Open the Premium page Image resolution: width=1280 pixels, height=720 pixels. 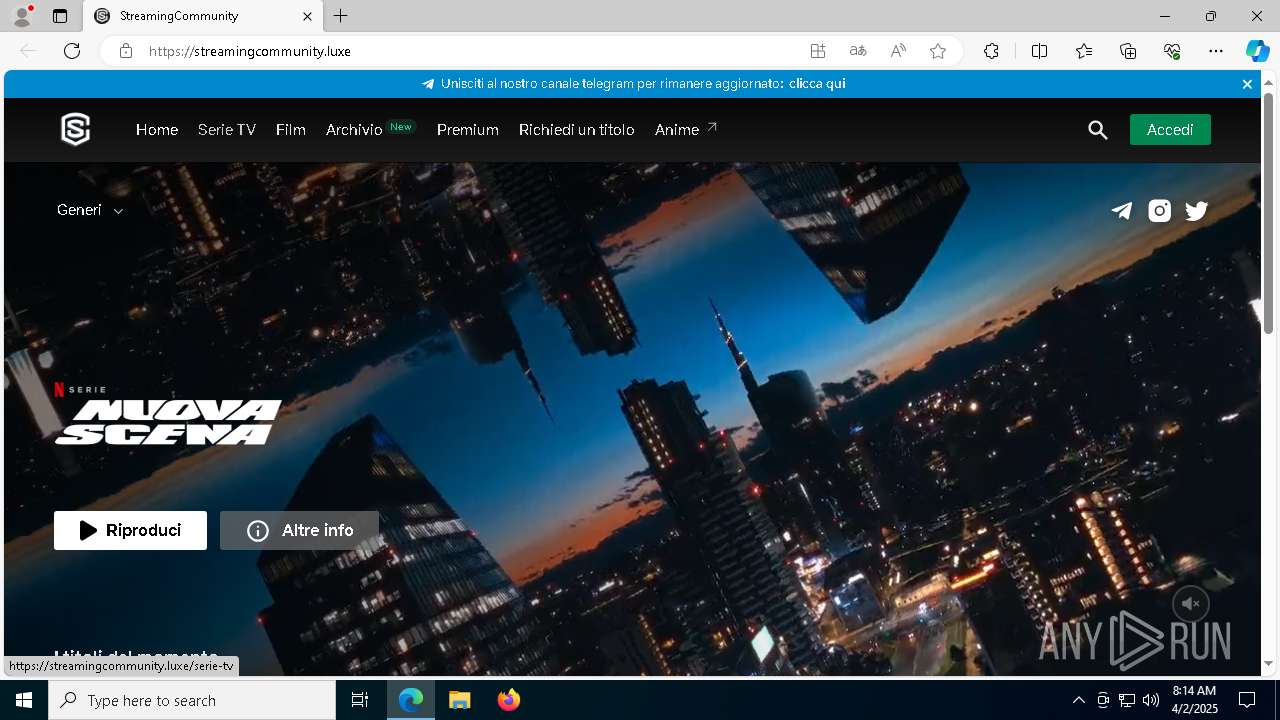point(468,130)
